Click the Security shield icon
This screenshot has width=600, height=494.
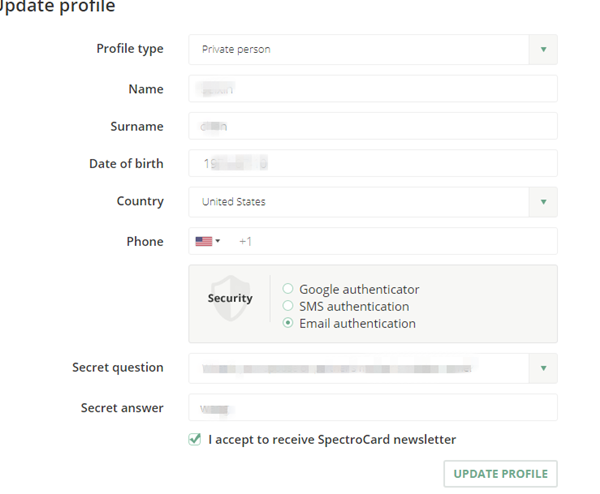click(x=229, y=298)
